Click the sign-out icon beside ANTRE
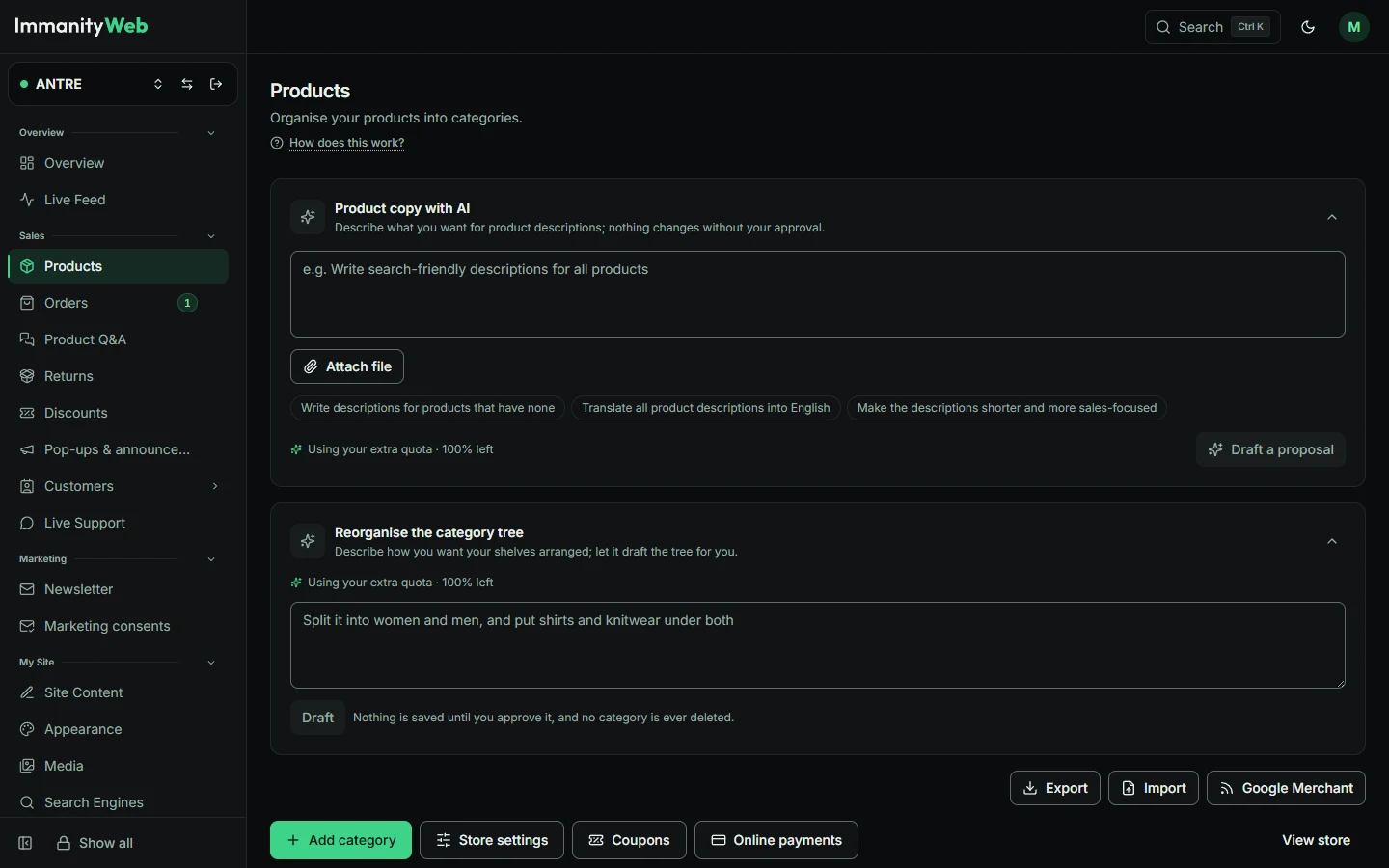The height and width of the screenshot is (868, 1389). [216, 84]
